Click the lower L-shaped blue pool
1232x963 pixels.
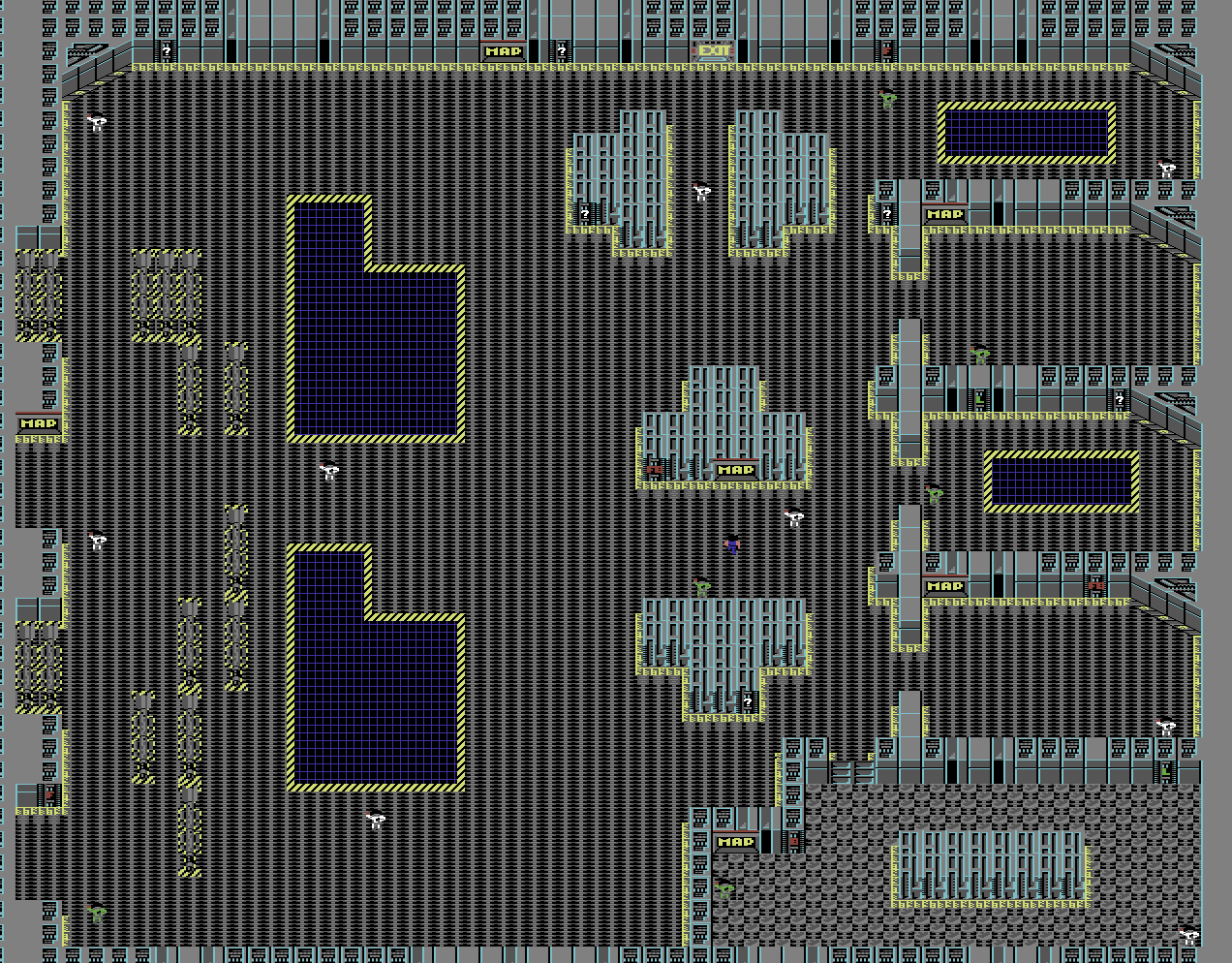click(x=376, y=668)
